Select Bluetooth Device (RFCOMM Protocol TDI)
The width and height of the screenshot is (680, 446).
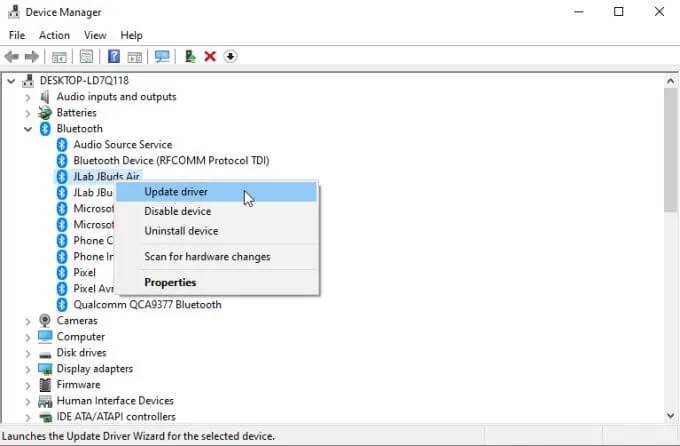point(171,161)
